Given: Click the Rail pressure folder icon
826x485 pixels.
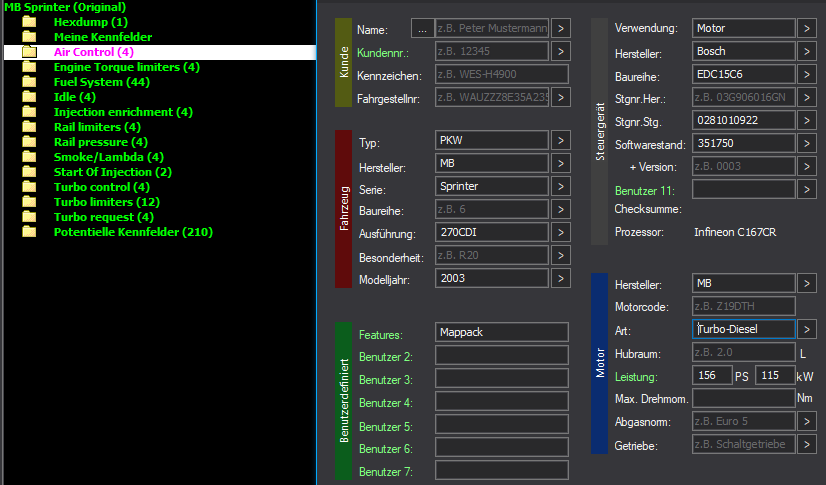Looking at the screenshot, I should 29,142.
